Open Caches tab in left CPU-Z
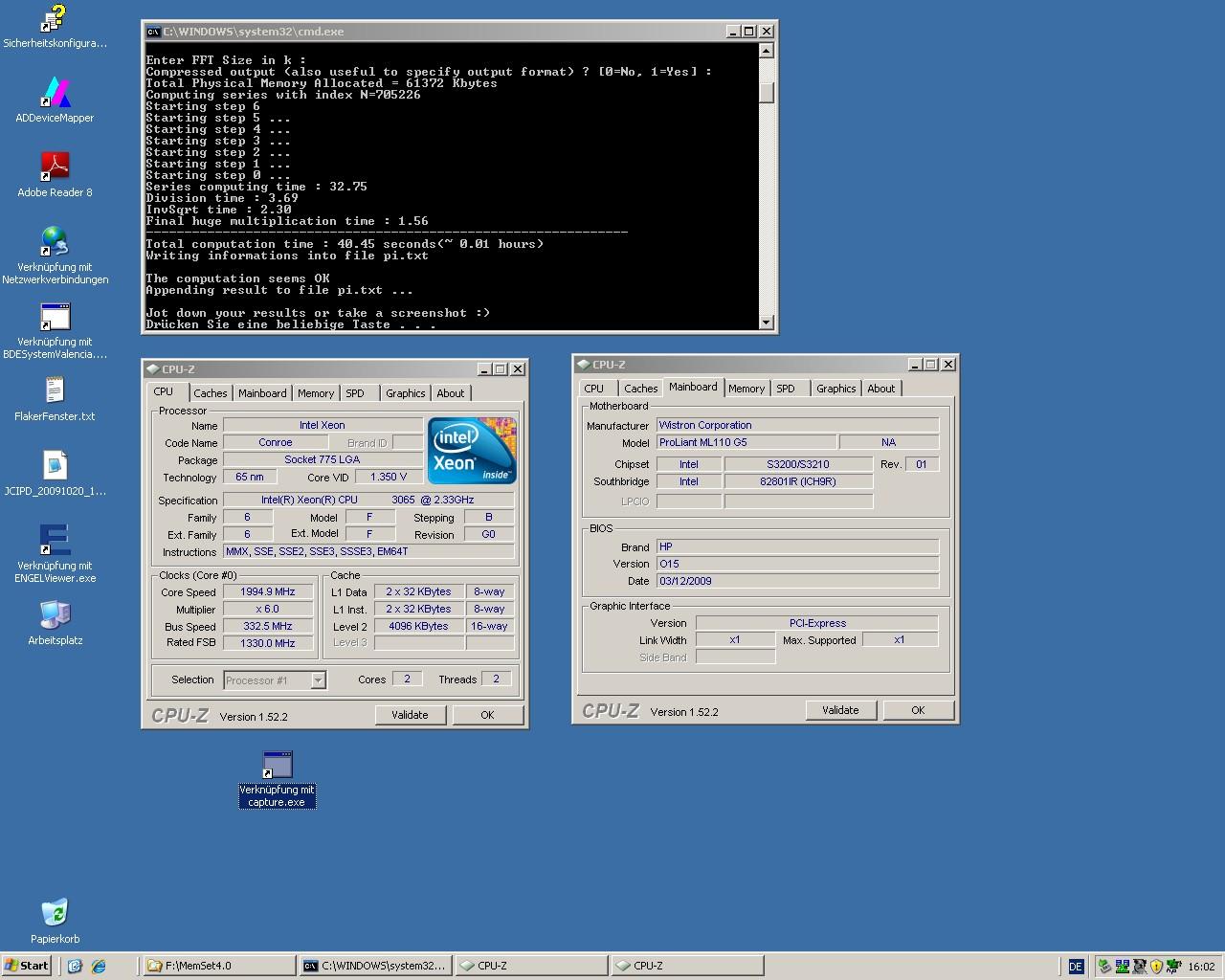 pyautogui.click(x=211, y=393)
